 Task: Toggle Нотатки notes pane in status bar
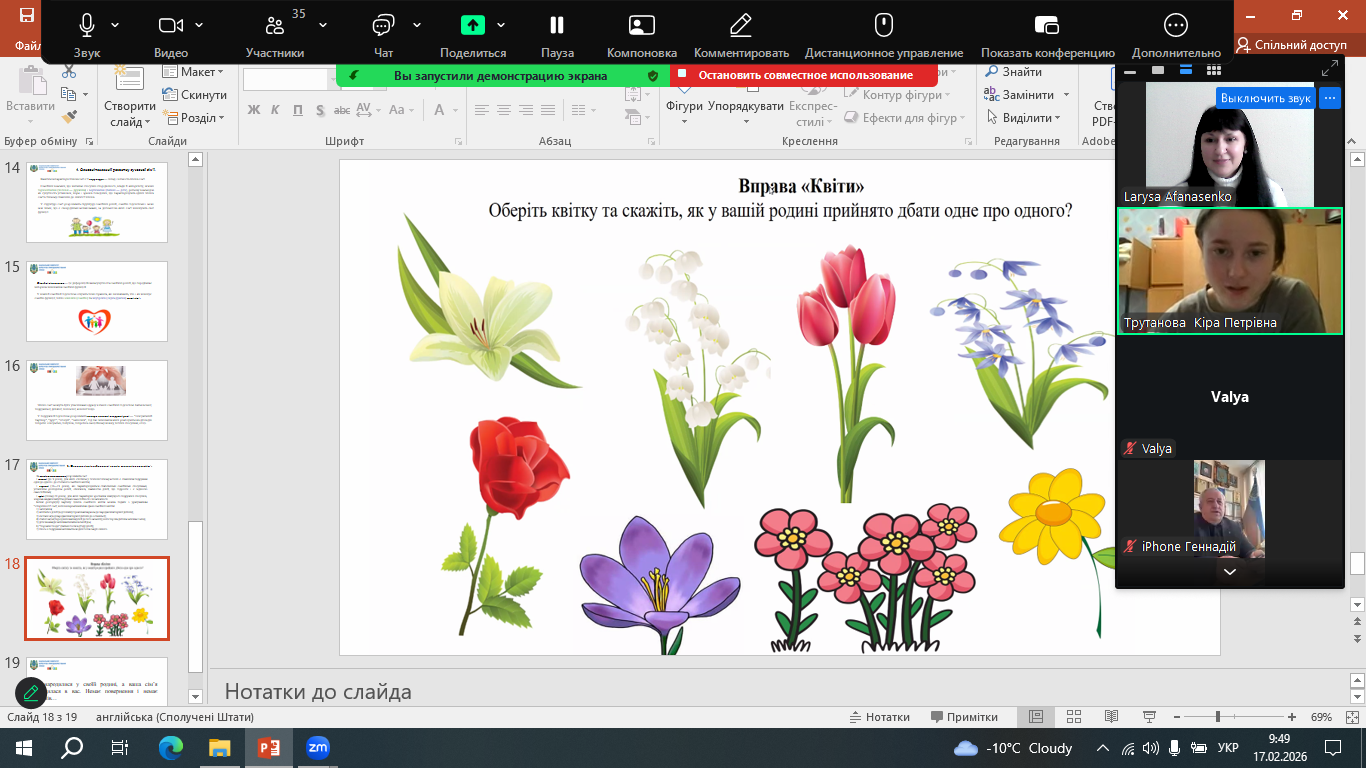tap(879, 717)
